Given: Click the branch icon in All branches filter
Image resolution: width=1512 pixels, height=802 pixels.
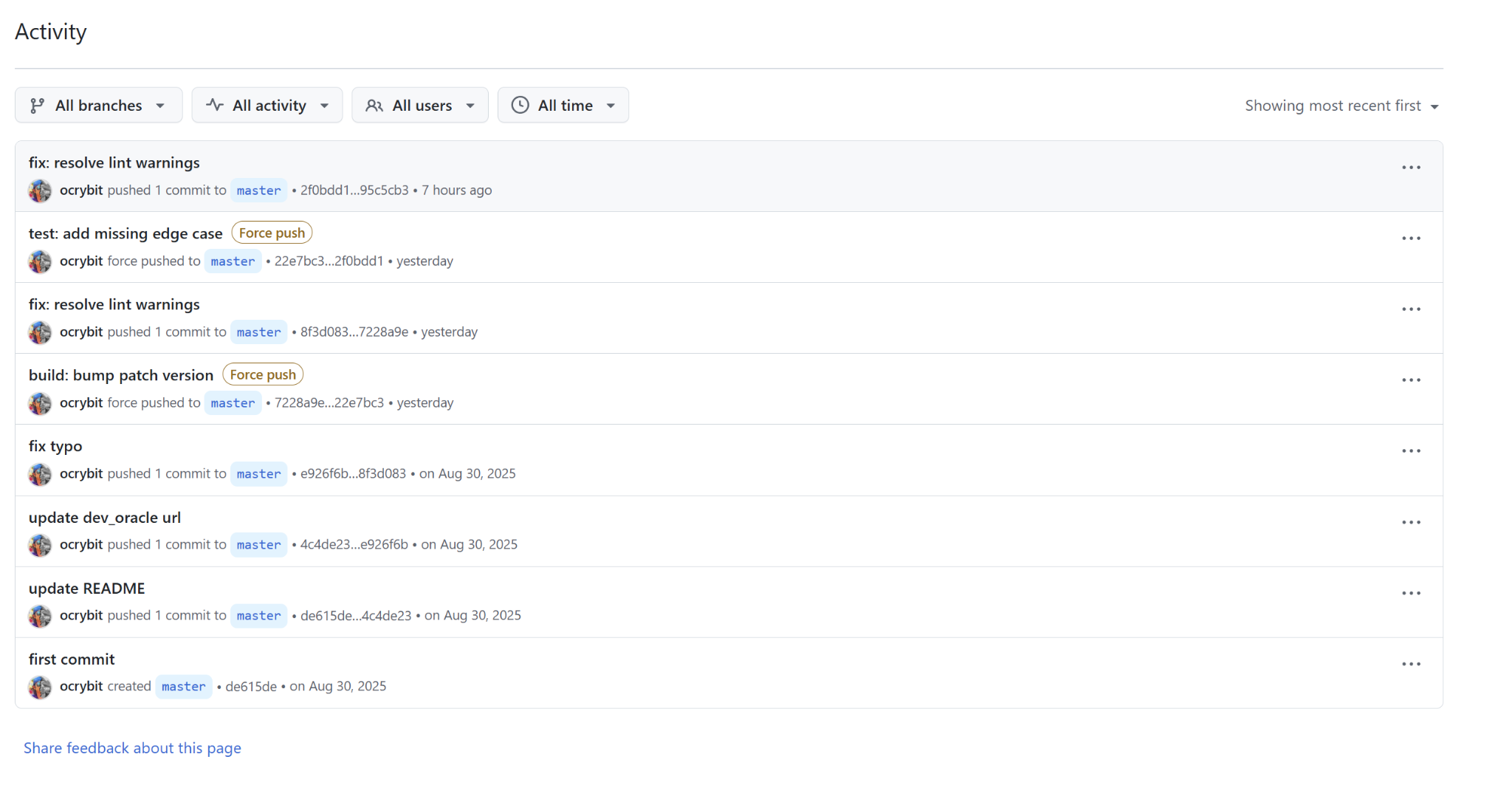Looking at the screenshot, I should 37,106.
